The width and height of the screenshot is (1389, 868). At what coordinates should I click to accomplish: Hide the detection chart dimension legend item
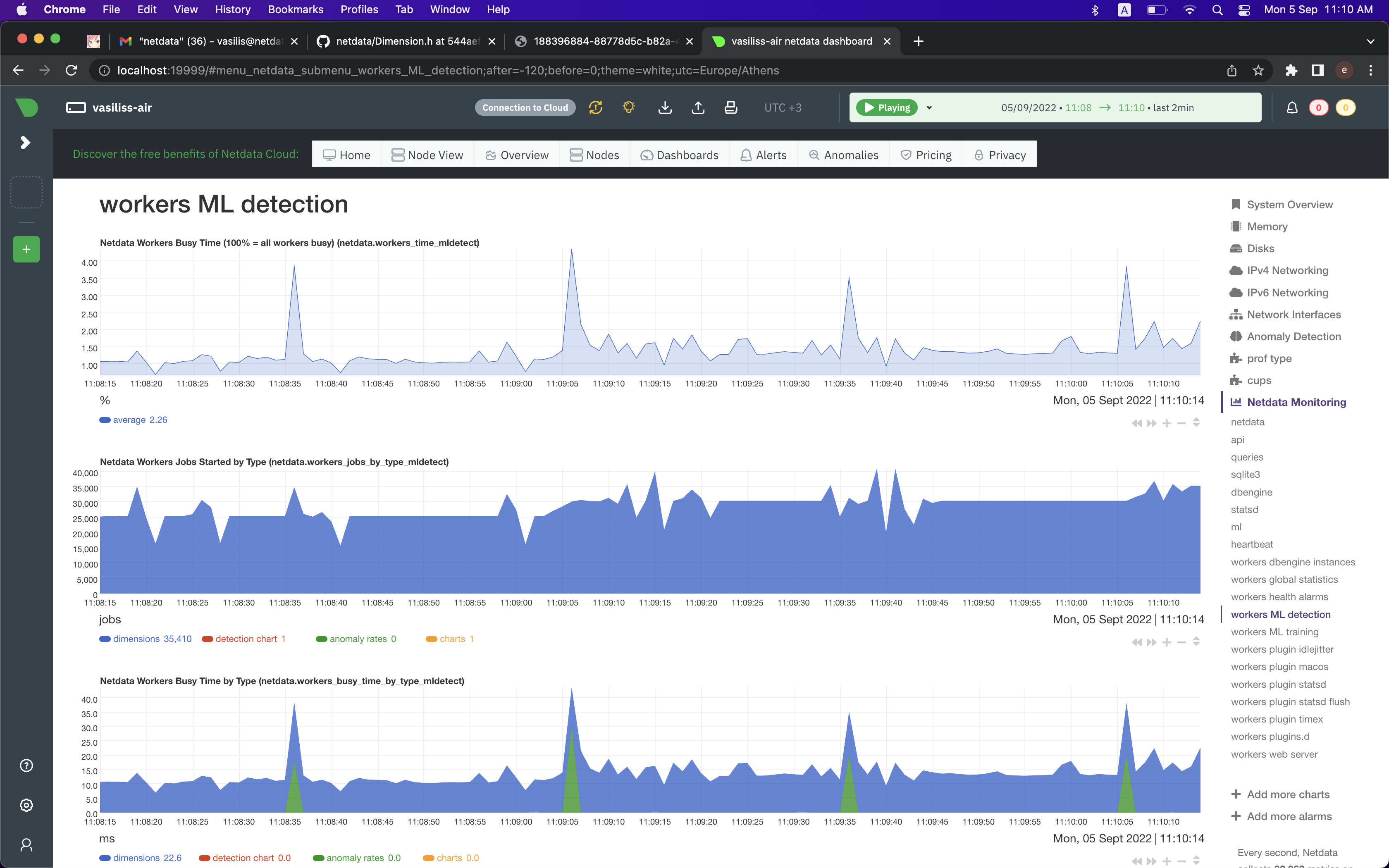point(244,638)
